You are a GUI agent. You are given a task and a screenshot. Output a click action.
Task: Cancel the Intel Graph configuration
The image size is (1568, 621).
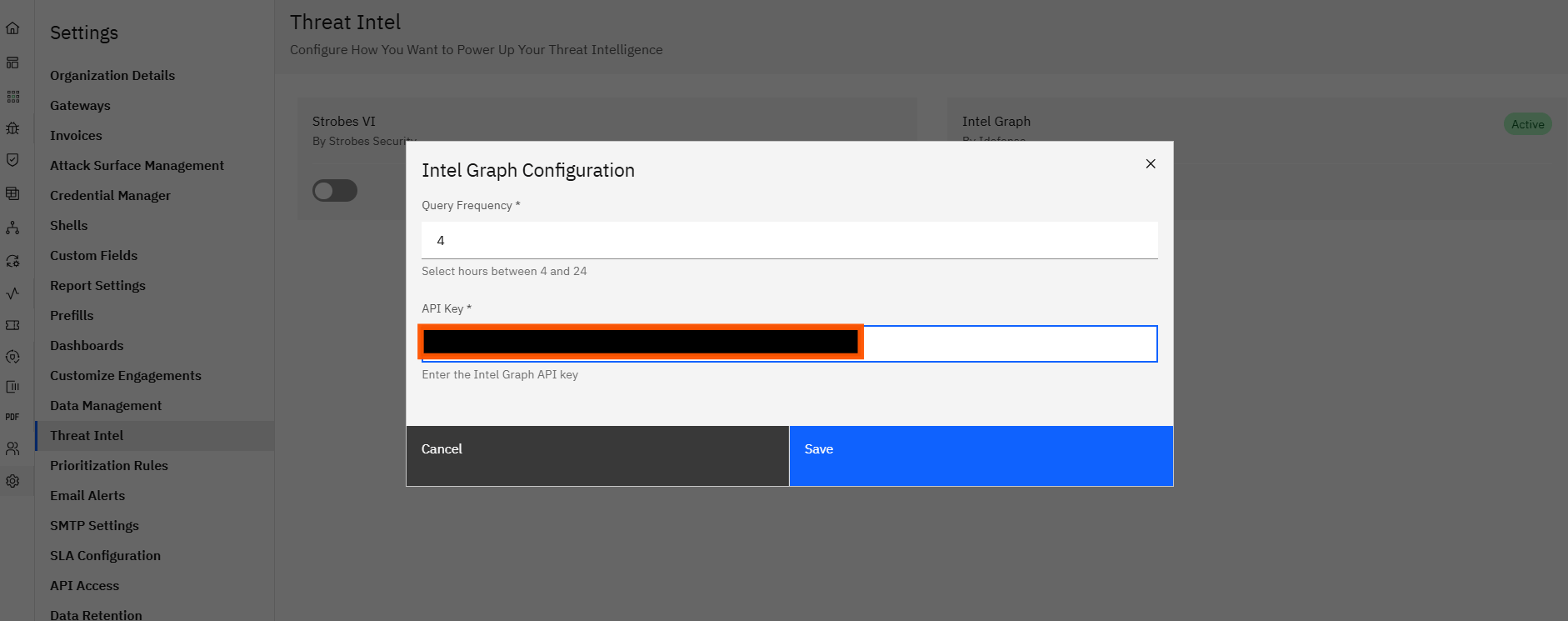tap(597, 456)
